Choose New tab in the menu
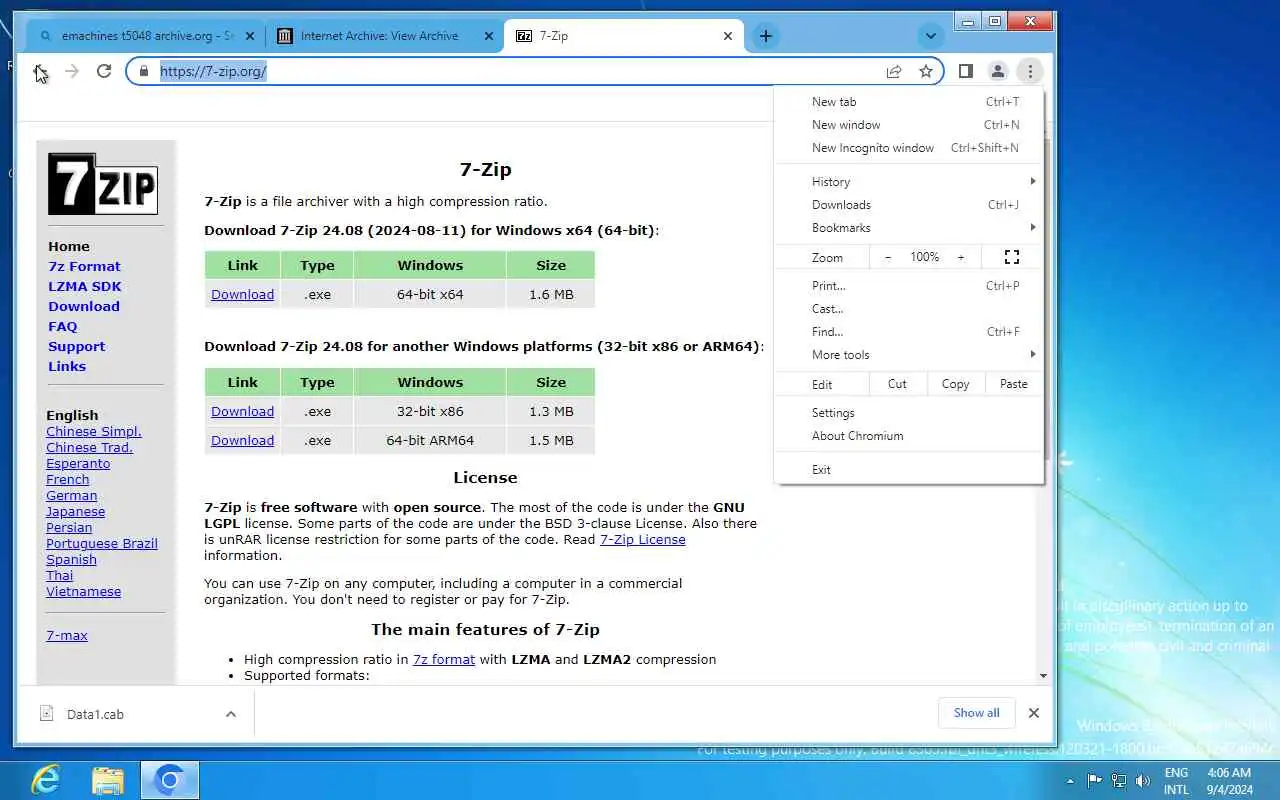 (x=908, y=101)
